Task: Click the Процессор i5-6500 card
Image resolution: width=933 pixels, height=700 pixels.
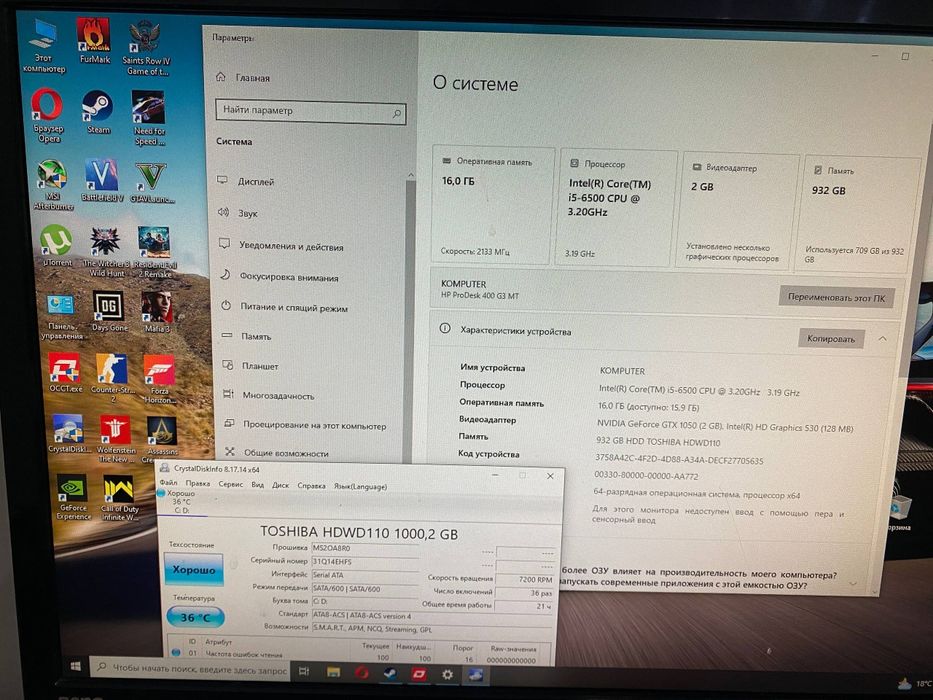Action: [617, 207]
